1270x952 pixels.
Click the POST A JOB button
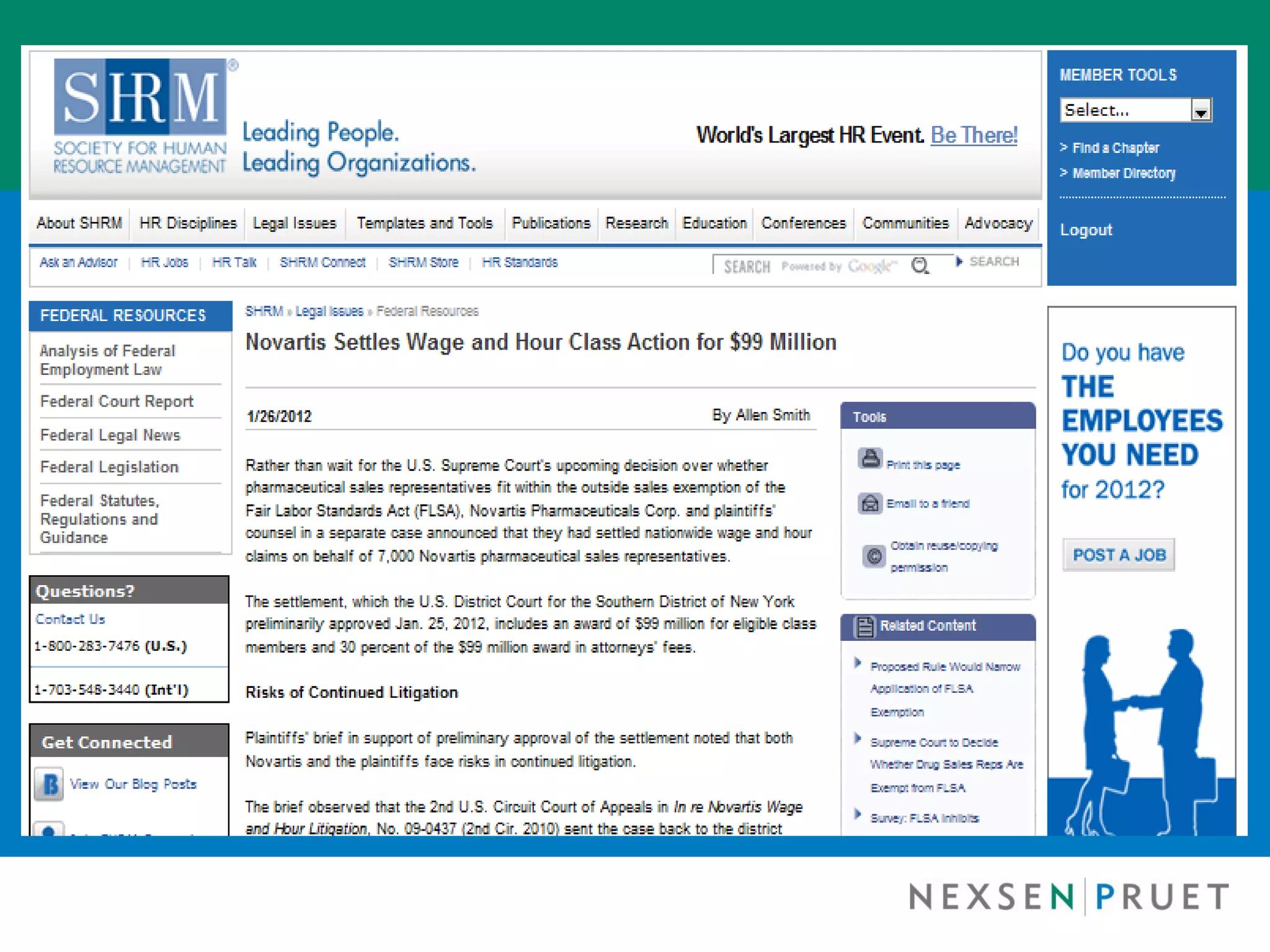tap(1119, 555)
